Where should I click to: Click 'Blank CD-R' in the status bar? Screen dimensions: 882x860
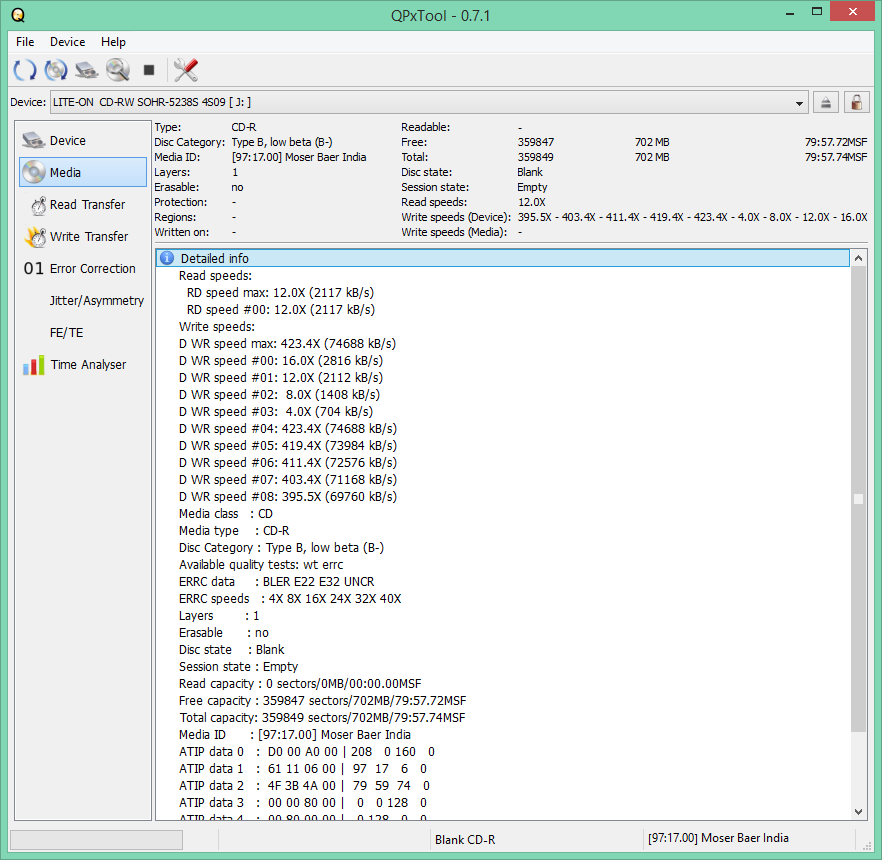(x=465, y=840)
